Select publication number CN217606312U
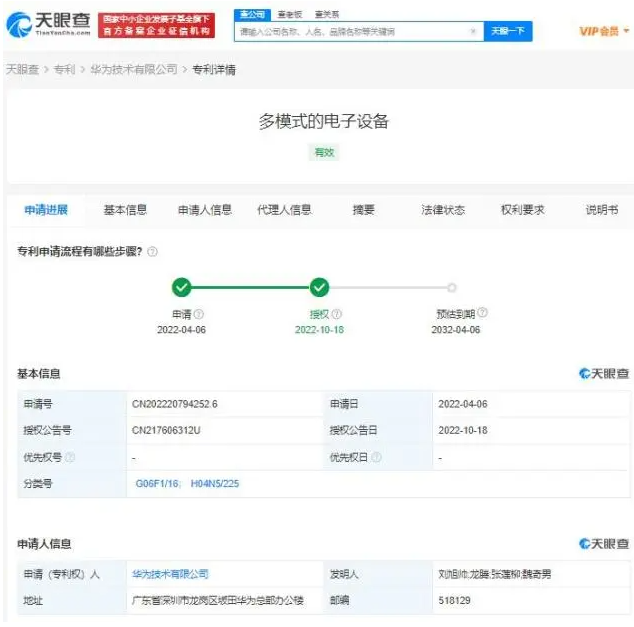The image size is (634, 627). tap(166, 431)
